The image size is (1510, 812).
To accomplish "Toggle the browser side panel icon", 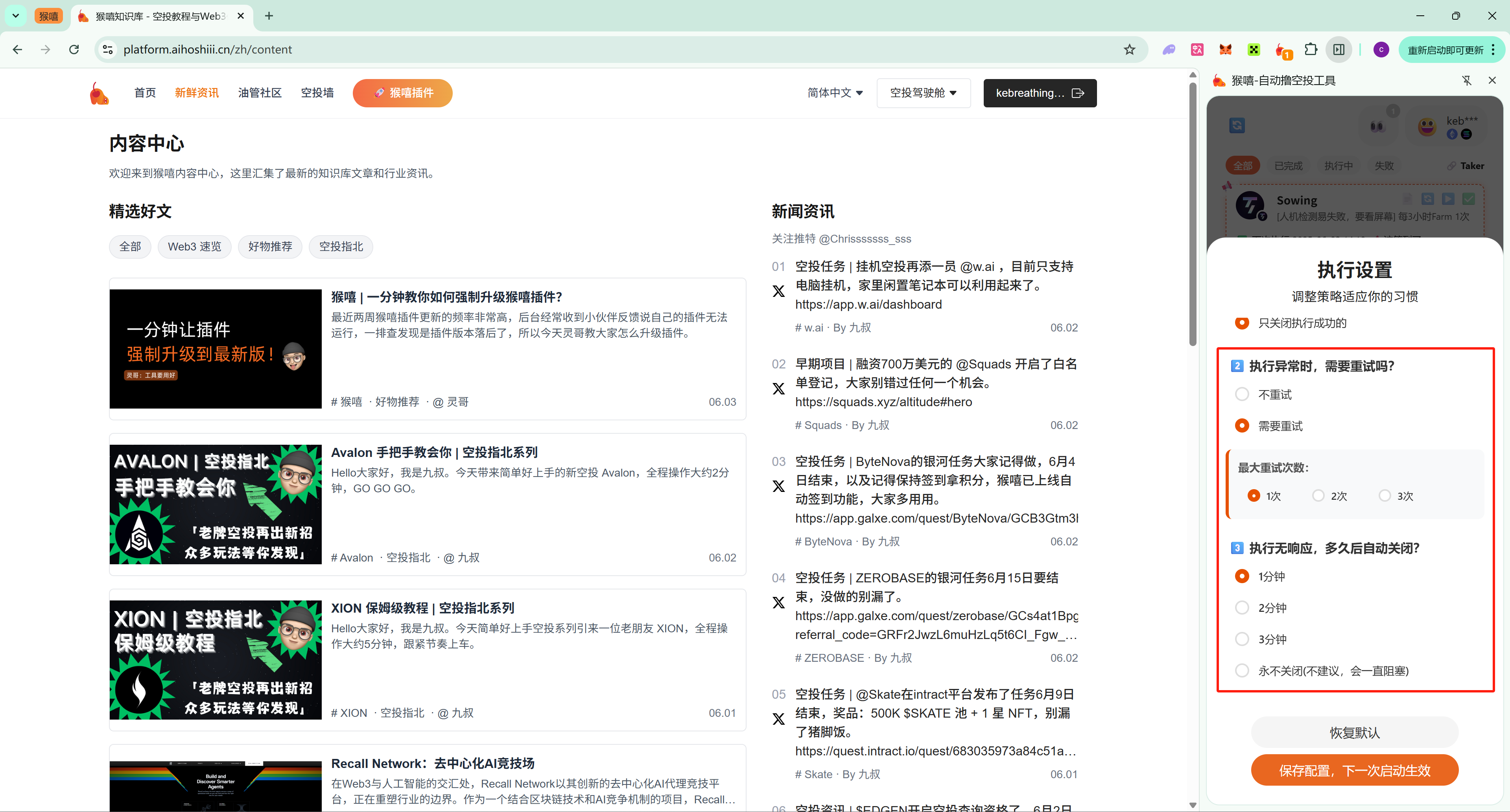I will click(1339, 50).
